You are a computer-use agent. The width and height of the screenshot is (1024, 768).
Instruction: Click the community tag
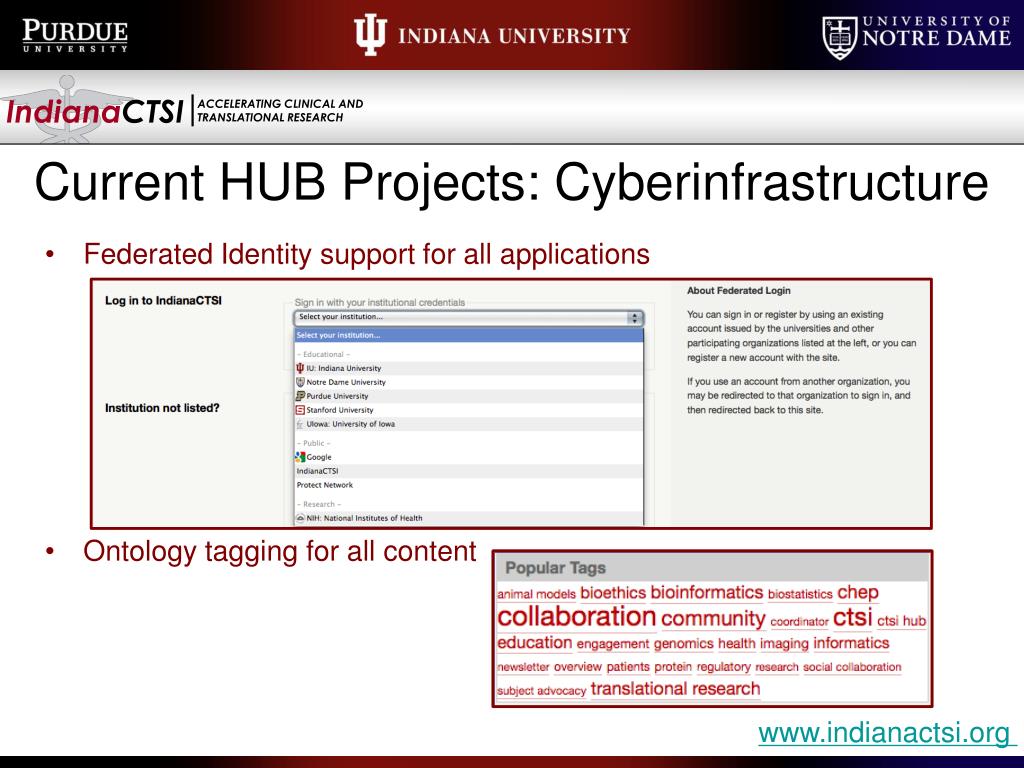pyautogui.click(x=713, y=619)
